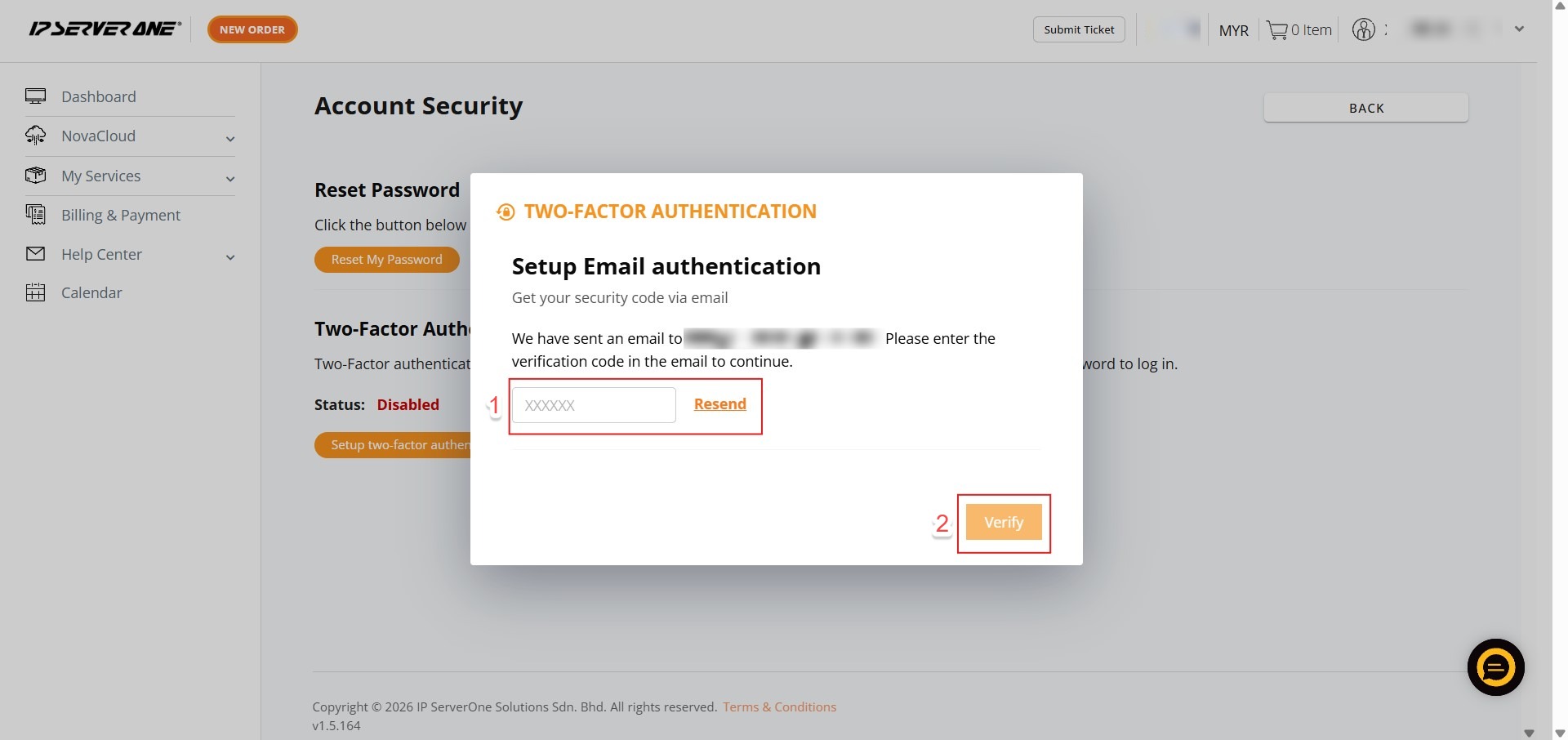Click the Help Center envelope icon
This screenshot has width=1568, height=740.
click(x=36, y=254)
